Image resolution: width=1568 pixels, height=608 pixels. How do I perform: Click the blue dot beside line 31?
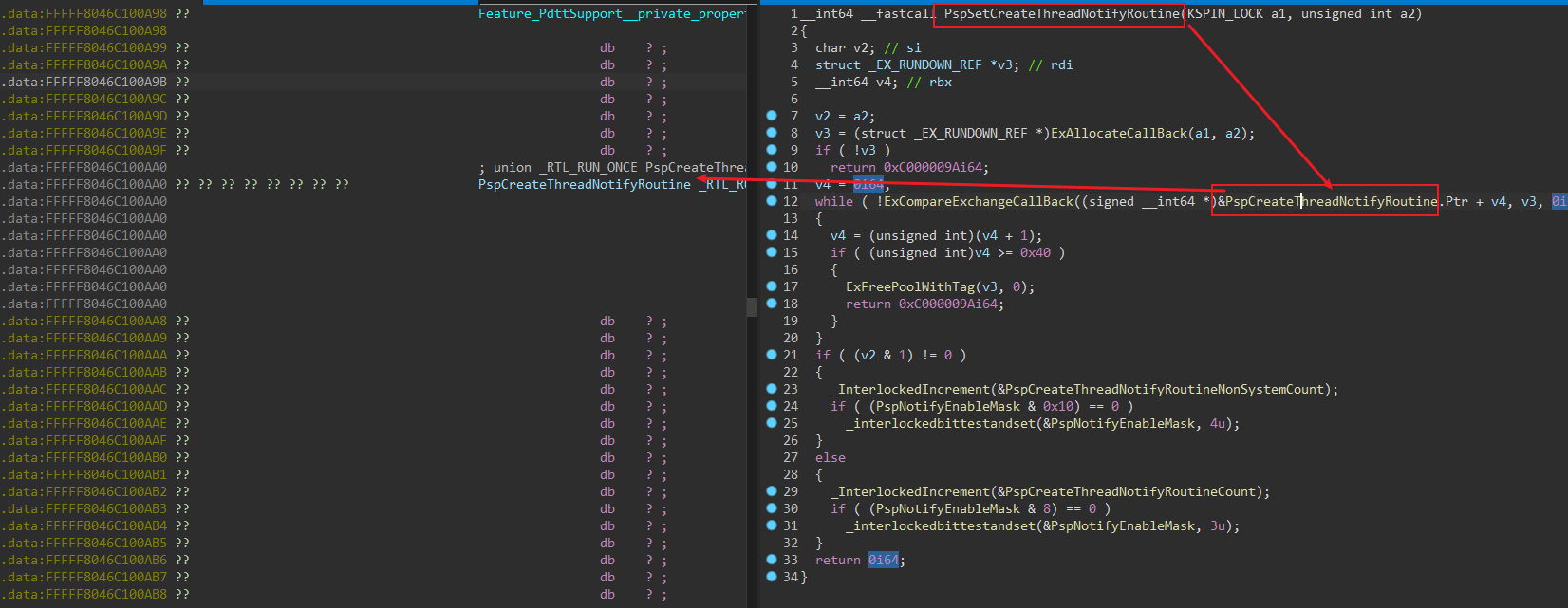coord(772,525)
